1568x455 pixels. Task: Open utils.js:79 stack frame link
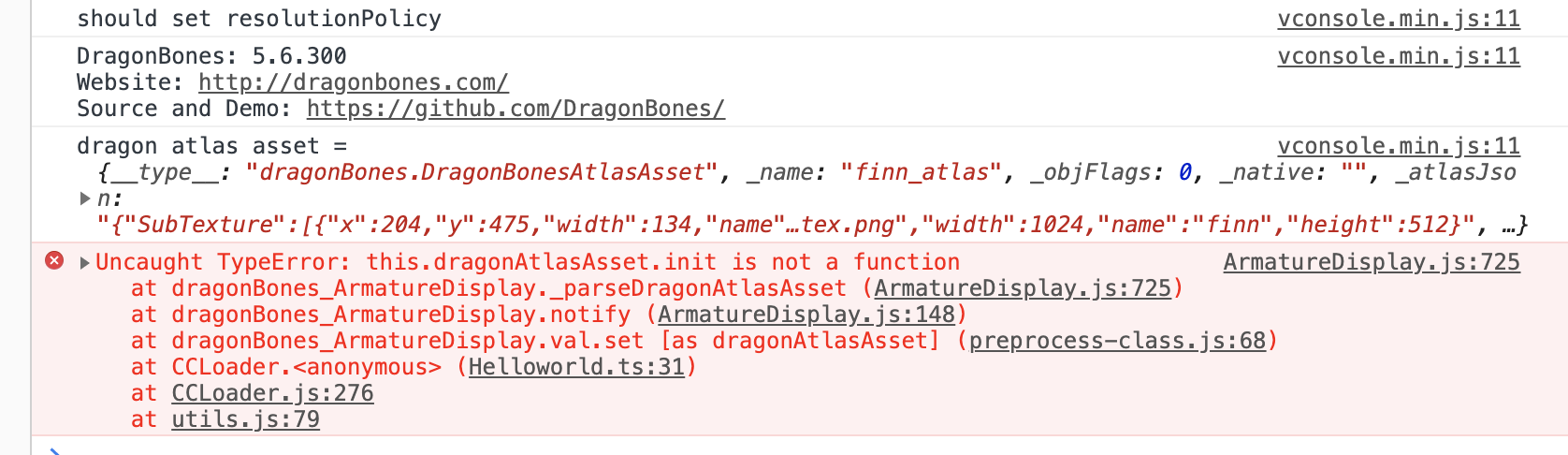(x=245, y=419)
